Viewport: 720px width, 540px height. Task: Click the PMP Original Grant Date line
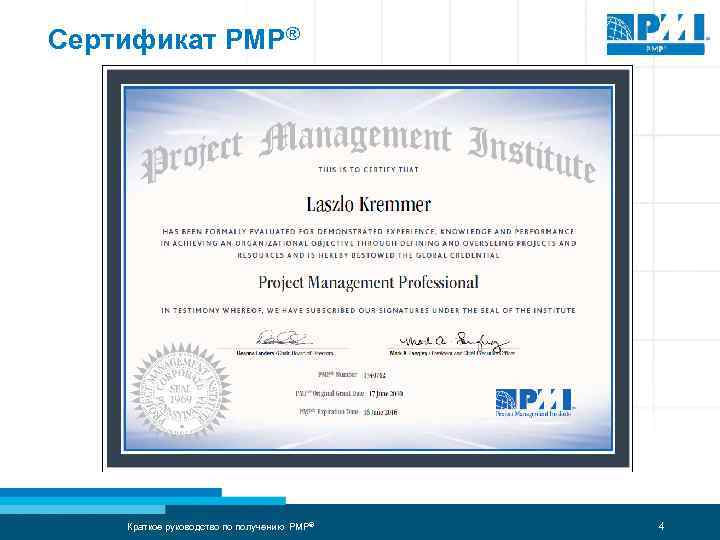[349, 394]
